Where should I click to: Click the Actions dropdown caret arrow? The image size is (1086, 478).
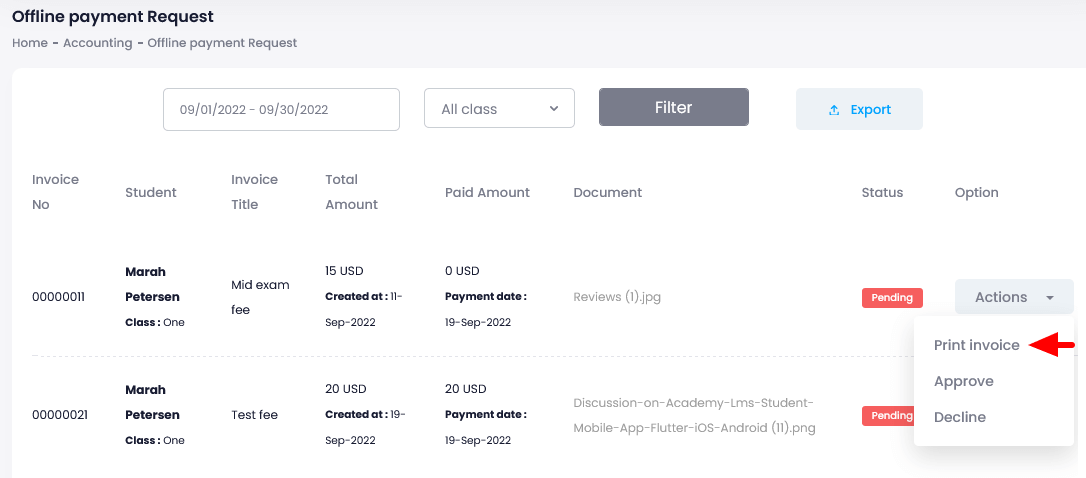[x=1050, y=298]
